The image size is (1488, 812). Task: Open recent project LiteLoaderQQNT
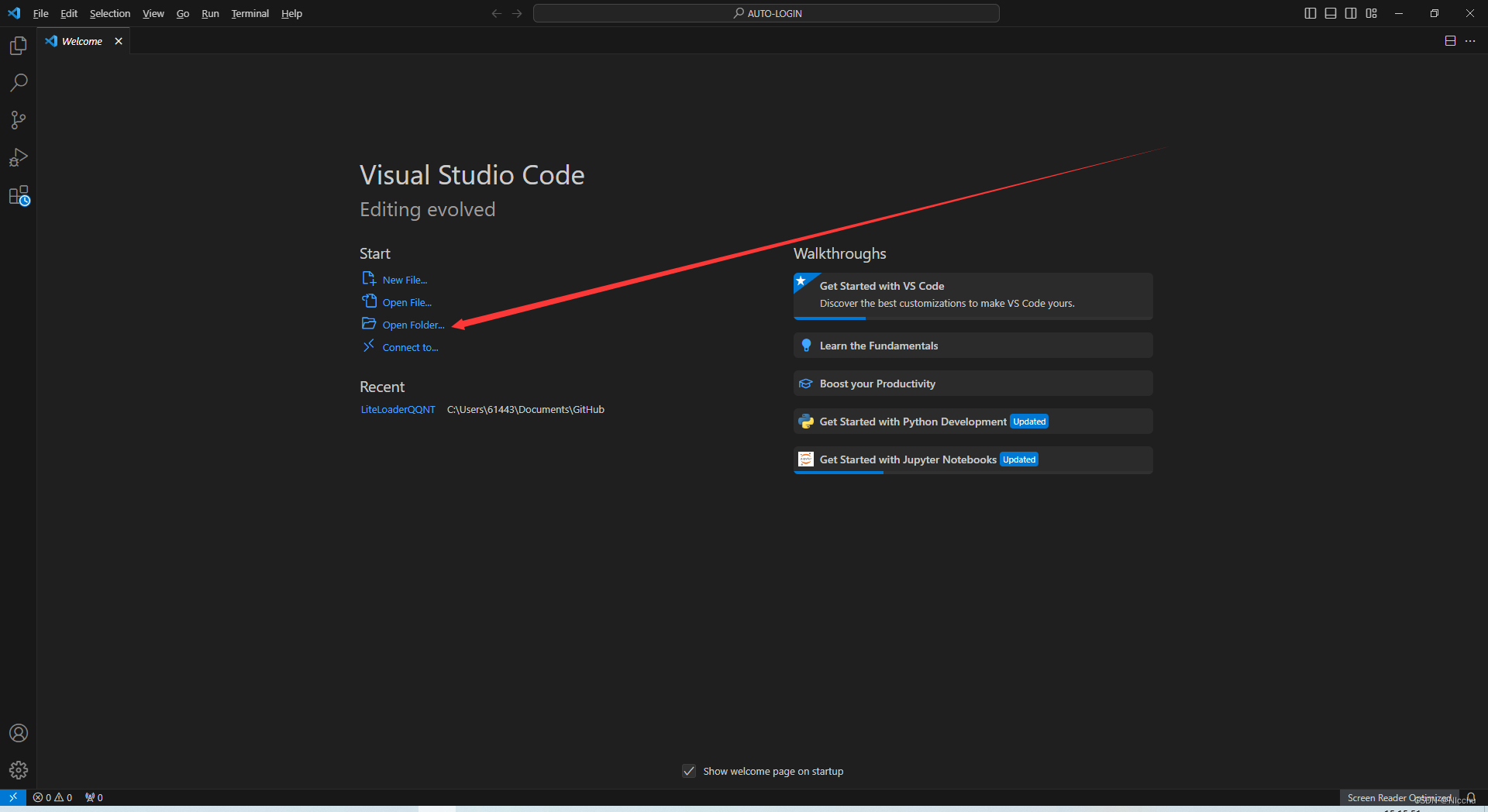398,410
